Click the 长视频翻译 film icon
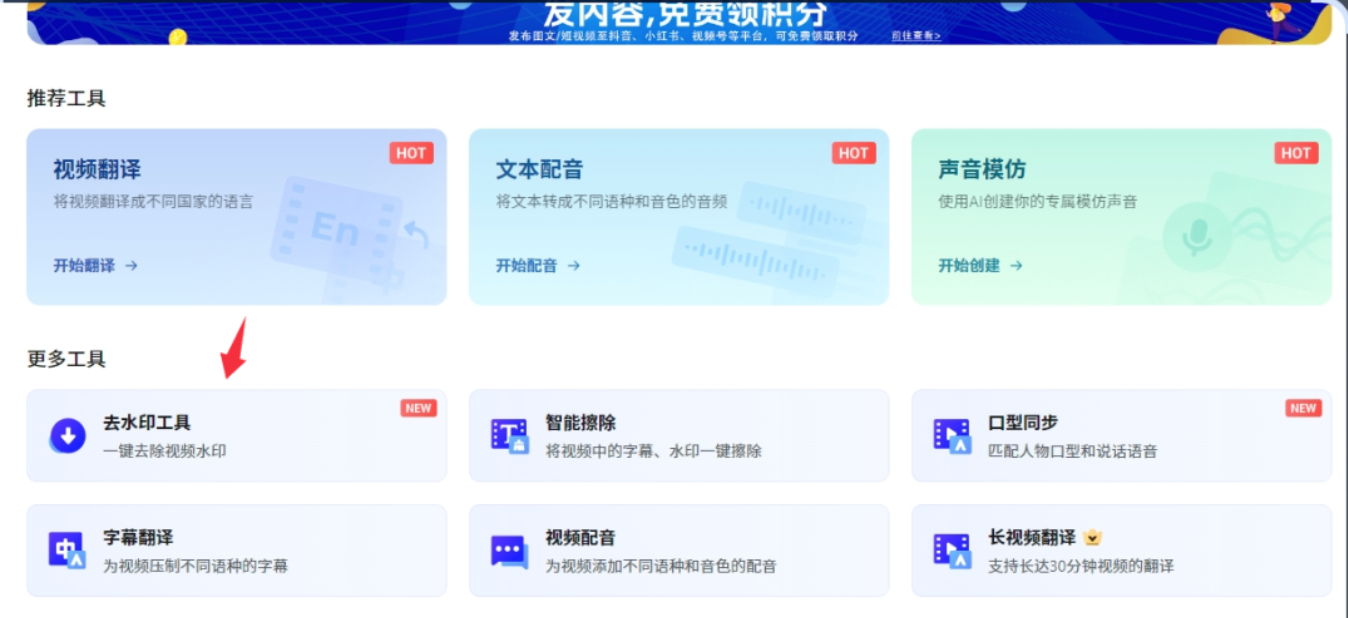Image resolution: width=1348 pixels, height=618 pixels. tap(952, 551)
